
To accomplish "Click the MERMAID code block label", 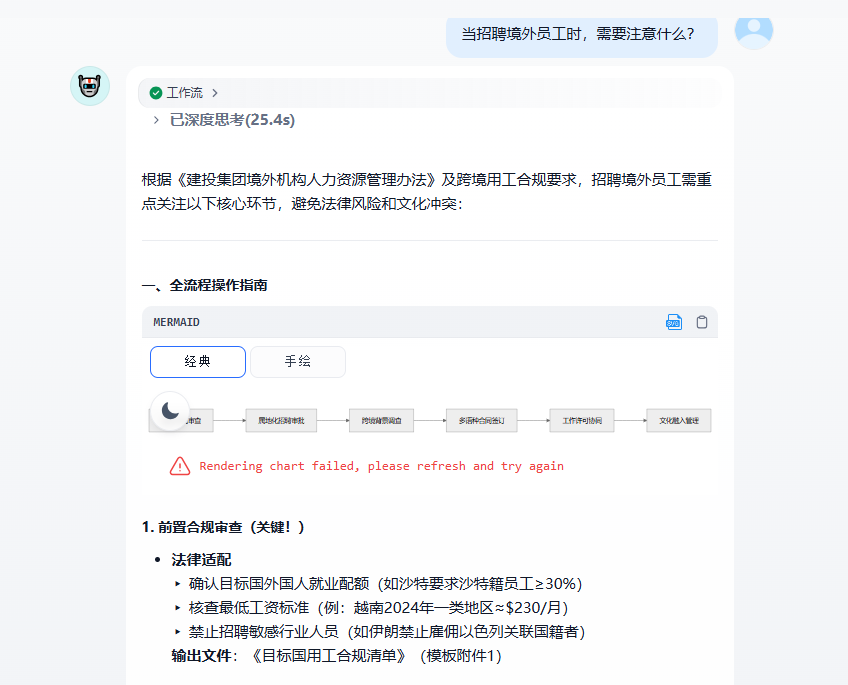I will click(177, 322).
